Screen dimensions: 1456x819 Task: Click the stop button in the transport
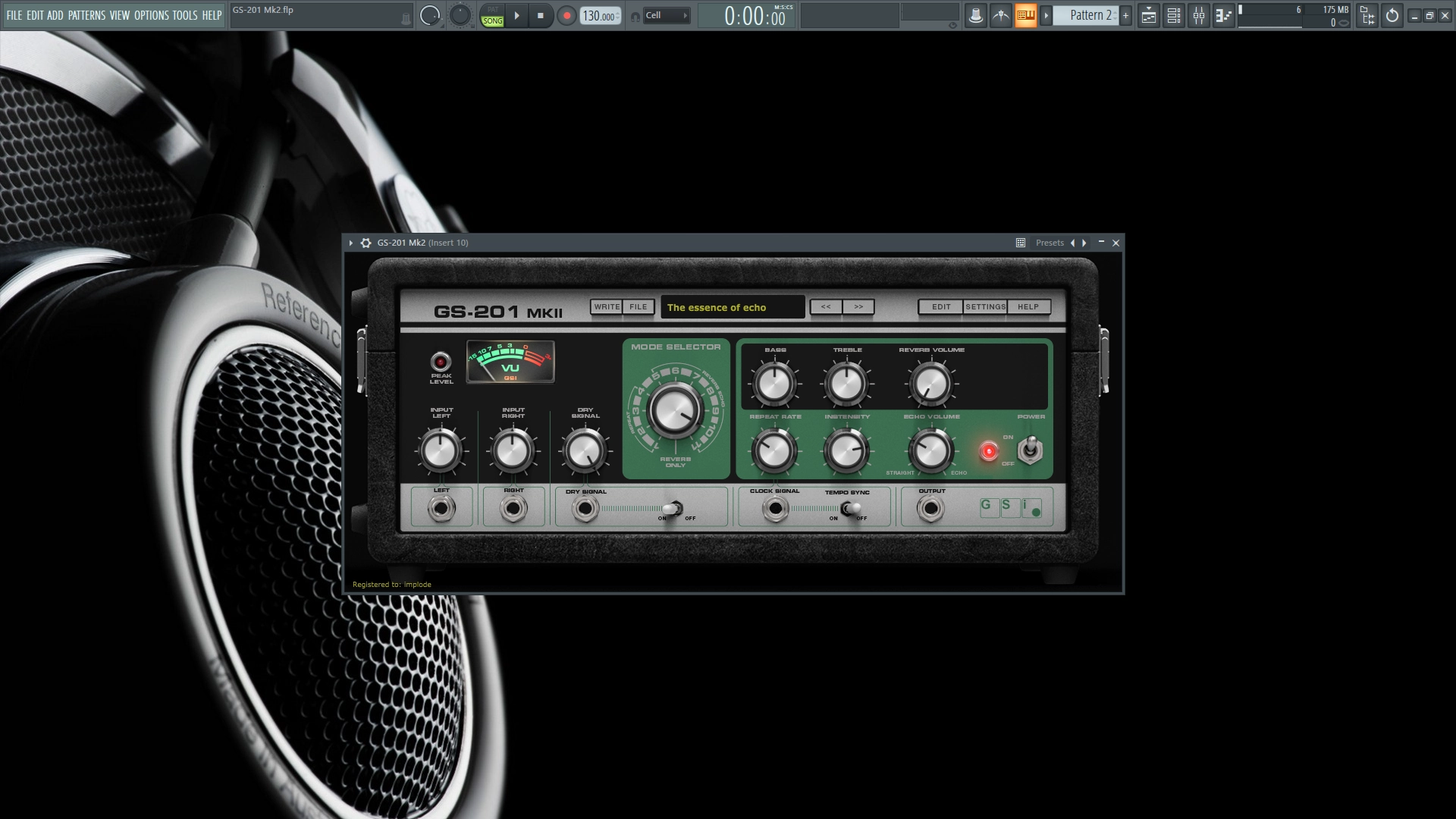pos(541,15)
